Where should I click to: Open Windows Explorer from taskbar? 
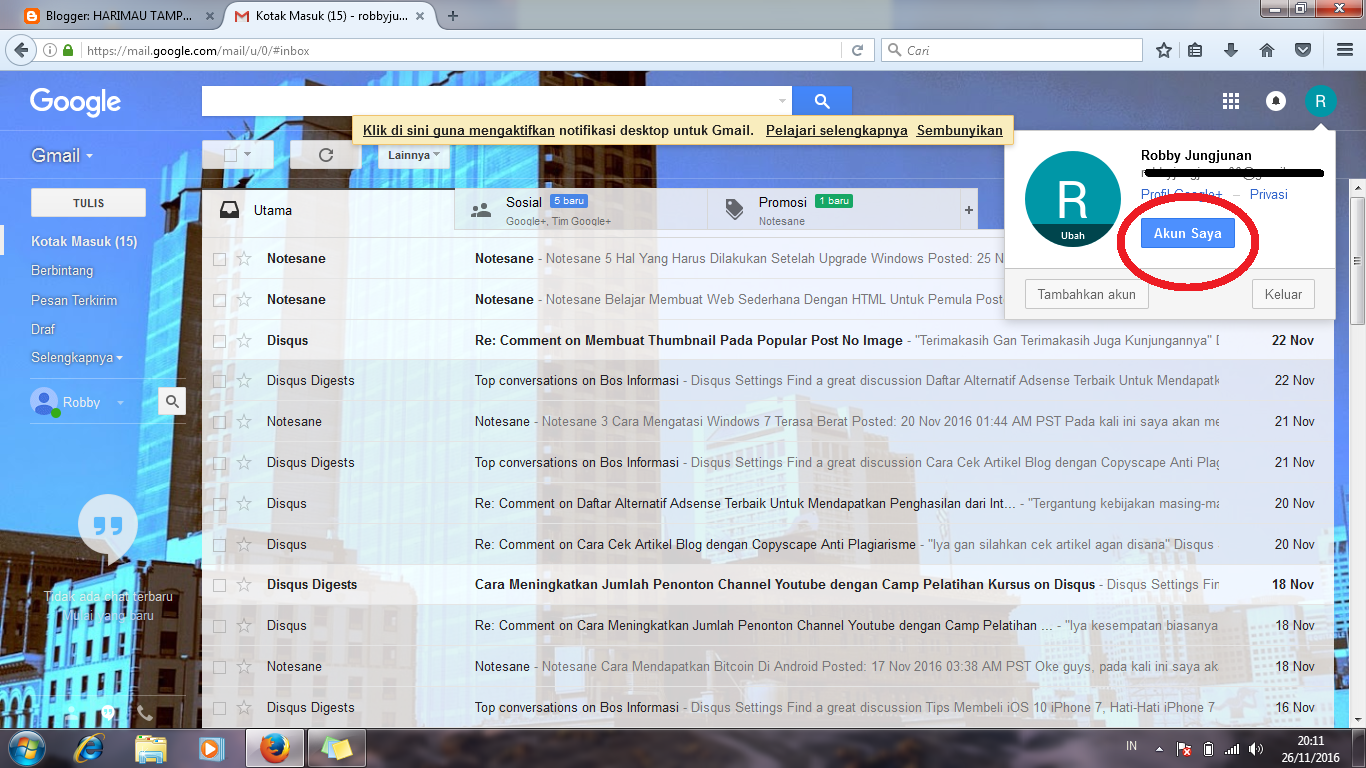click(x=151, y=747)
